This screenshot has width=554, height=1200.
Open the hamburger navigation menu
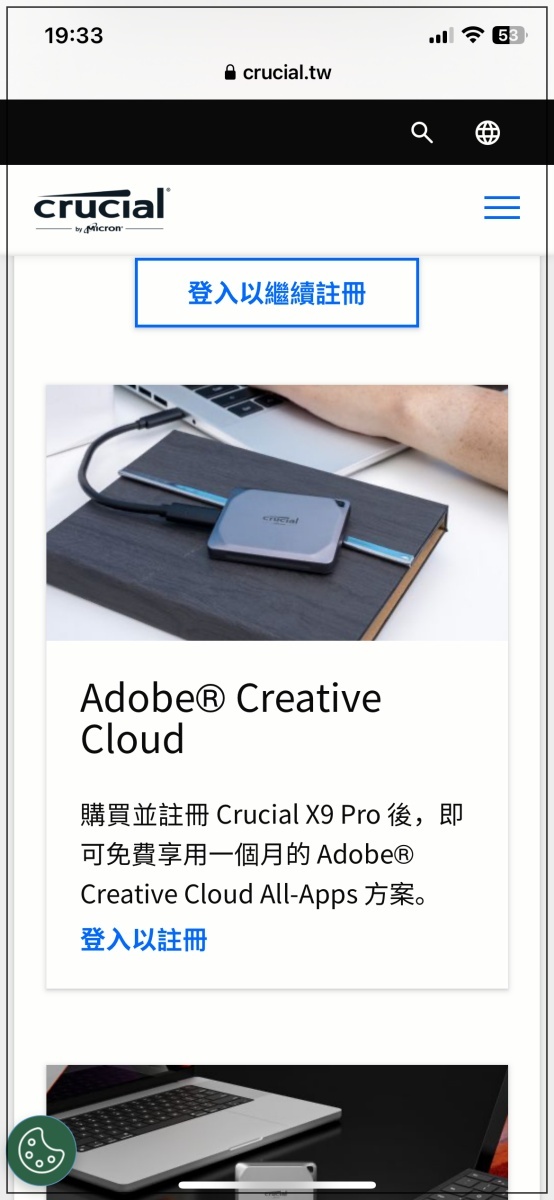pos(502,208)
